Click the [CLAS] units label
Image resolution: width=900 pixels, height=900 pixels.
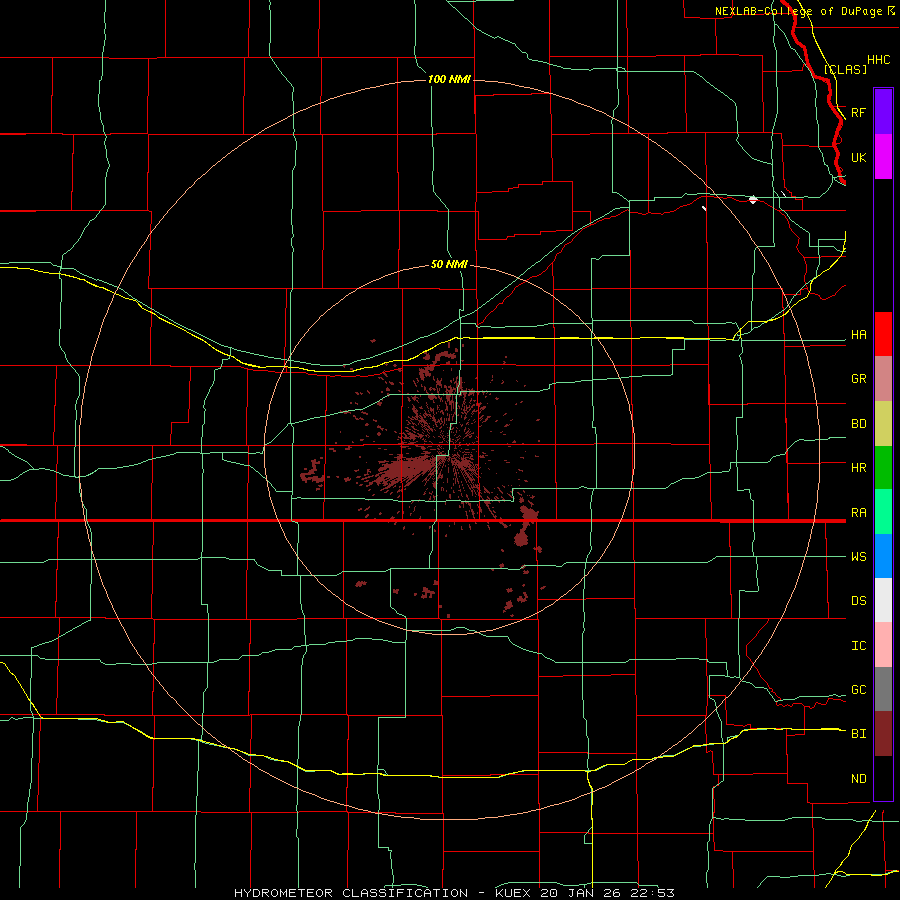[845, 69]
